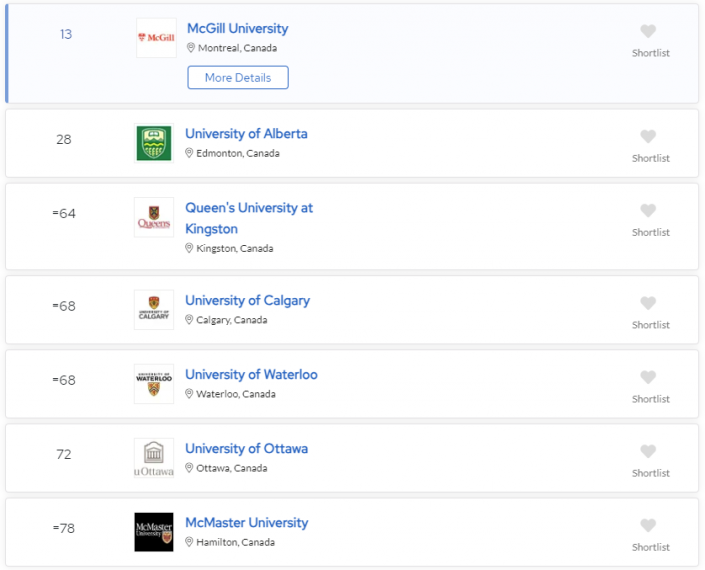705x570 pixels.
Task: Click heart icon beside University of Waterloo
Action: [x=648, y=377]
